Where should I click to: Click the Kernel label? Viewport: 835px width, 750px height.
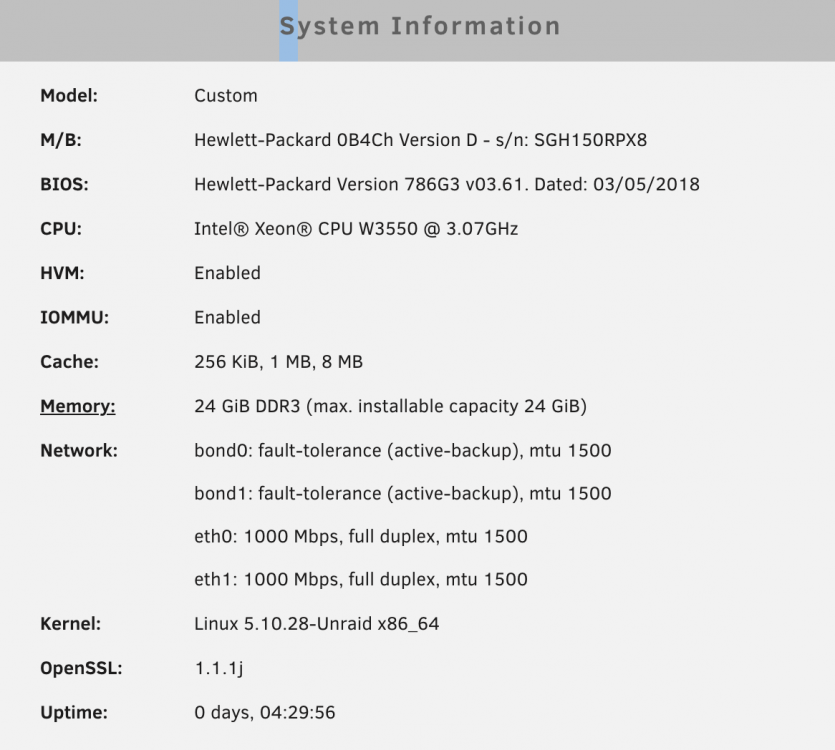[x=70, y=624]
